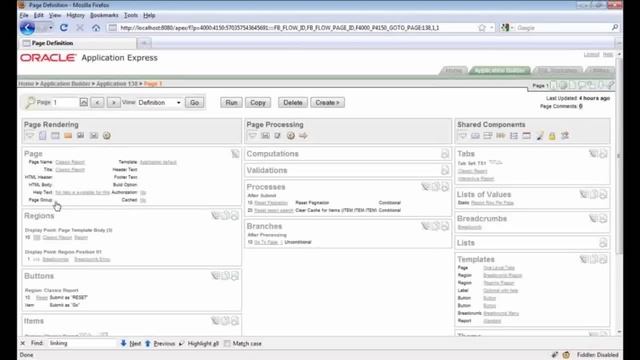Go to the browser Home icon

[x=96, y=28]
